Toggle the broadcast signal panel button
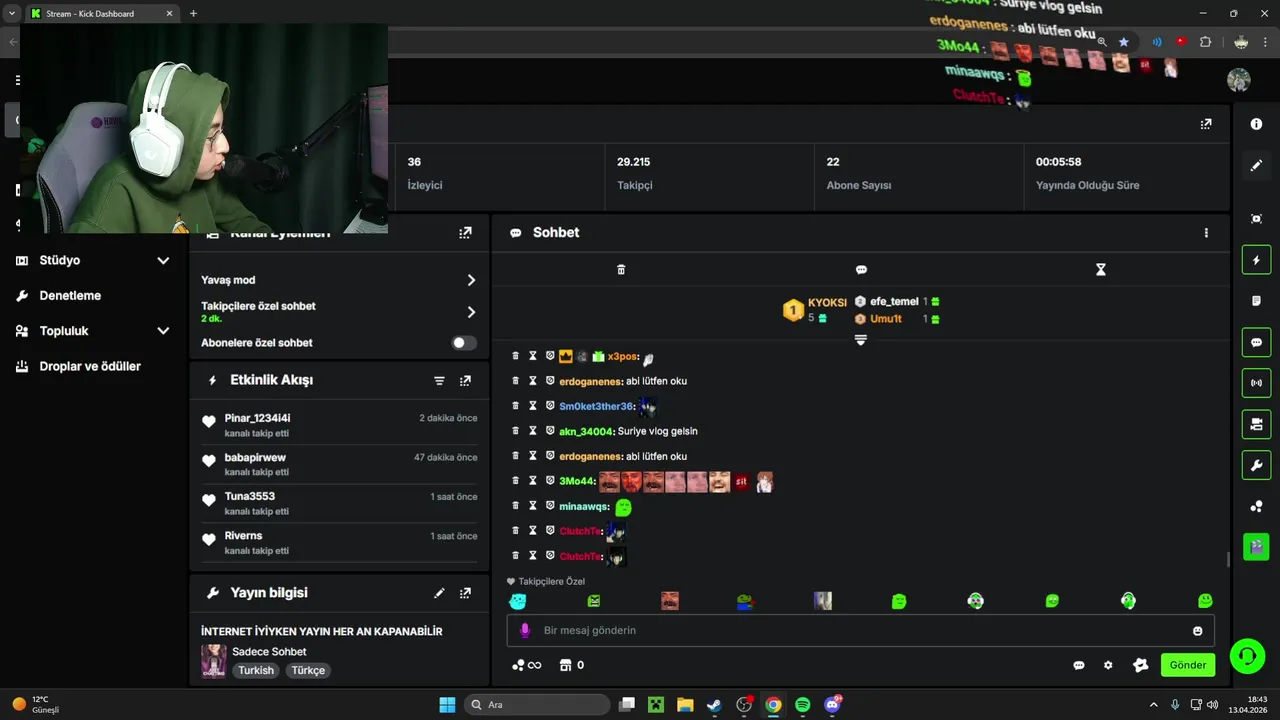 pos(1256,383)
